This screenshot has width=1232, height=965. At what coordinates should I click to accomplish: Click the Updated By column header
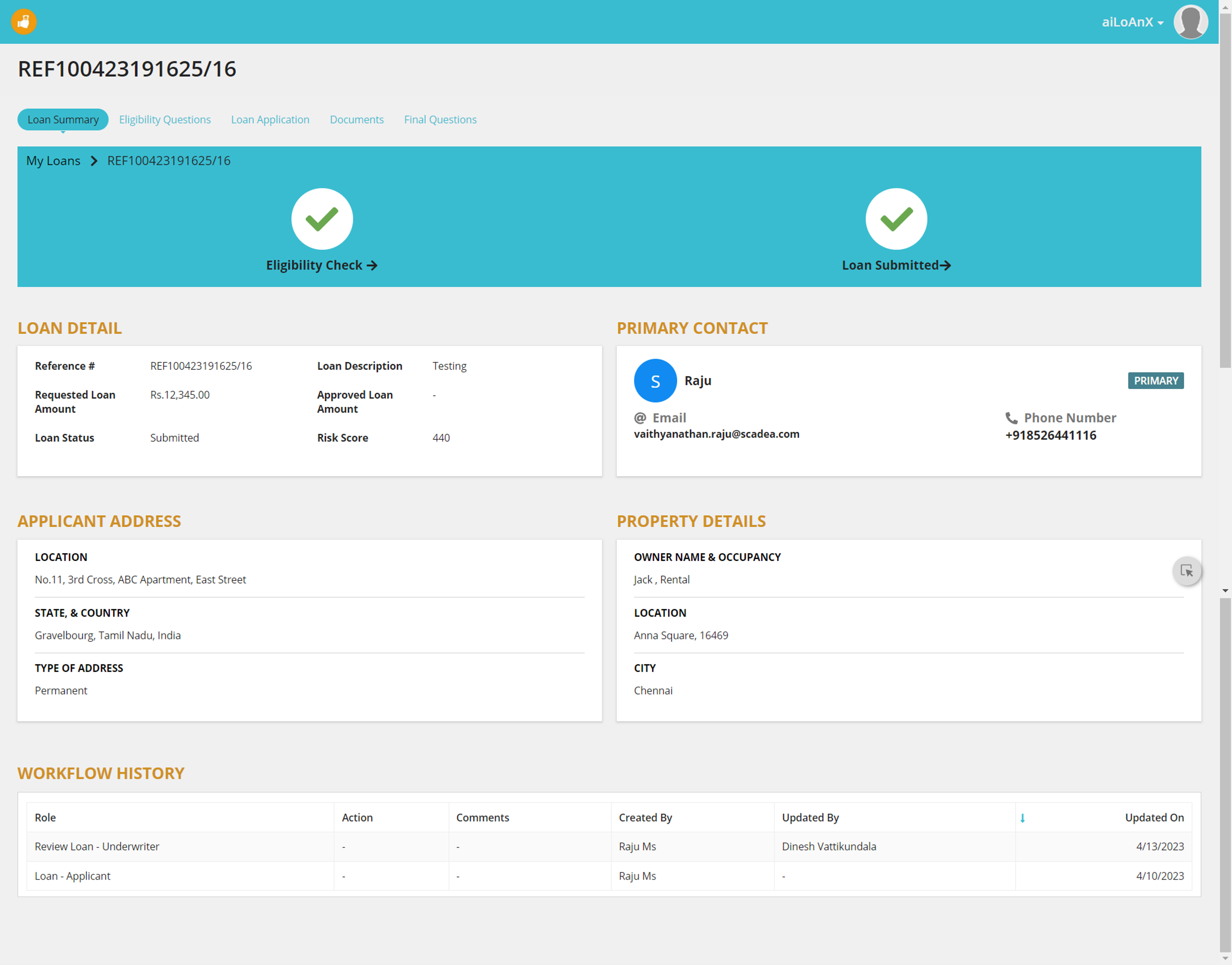[810, 818]
